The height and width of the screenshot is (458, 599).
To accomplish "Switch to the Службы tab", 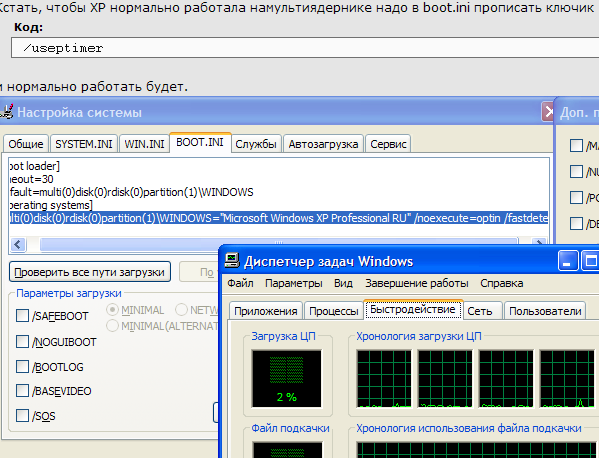I will [256, 144].
